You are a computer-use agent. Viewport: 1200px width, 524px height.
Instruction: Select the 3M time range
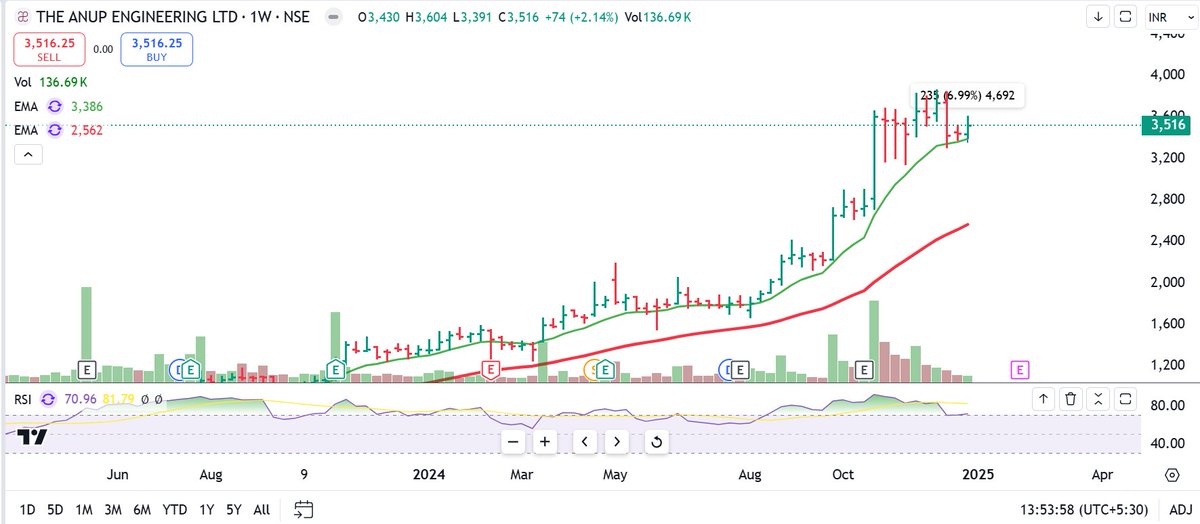tap(114, 509)
